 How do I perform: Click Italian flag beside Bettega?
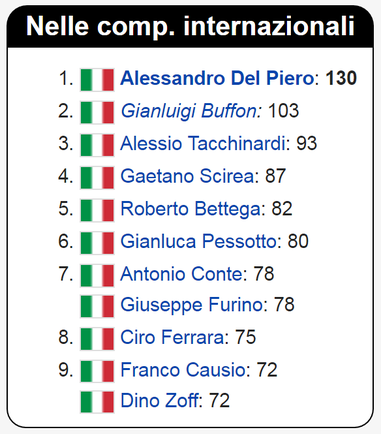tap(97, 211)
